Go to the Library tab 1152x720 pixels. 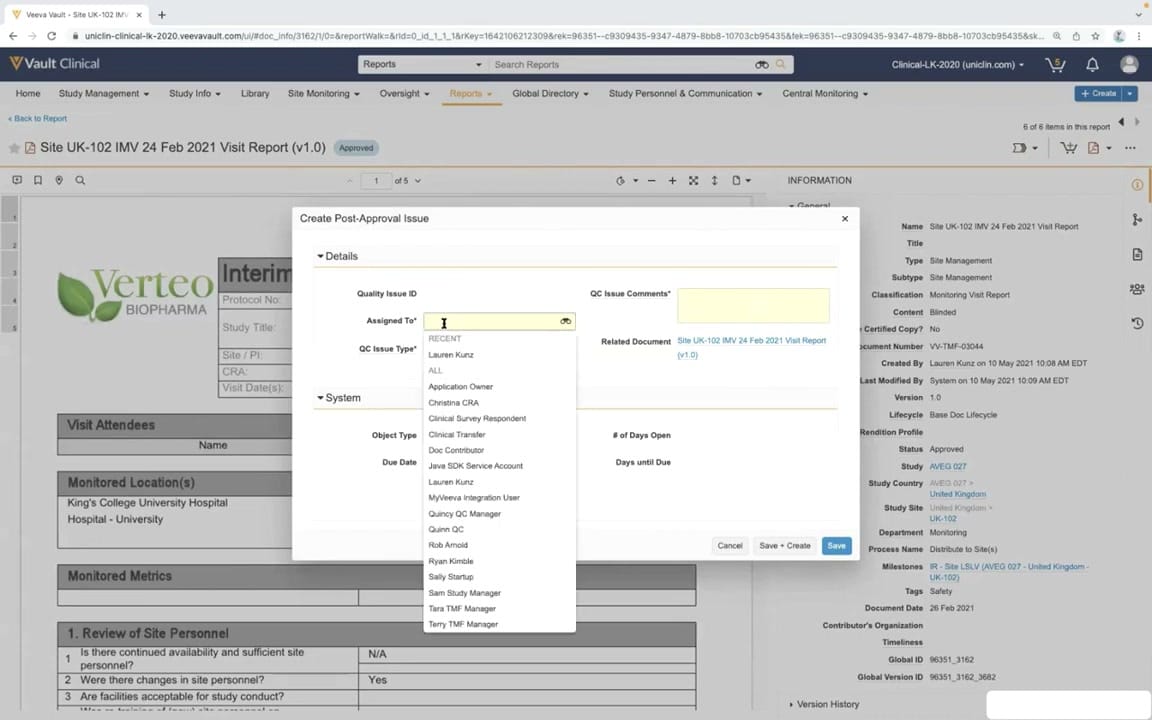pos(255,93)
